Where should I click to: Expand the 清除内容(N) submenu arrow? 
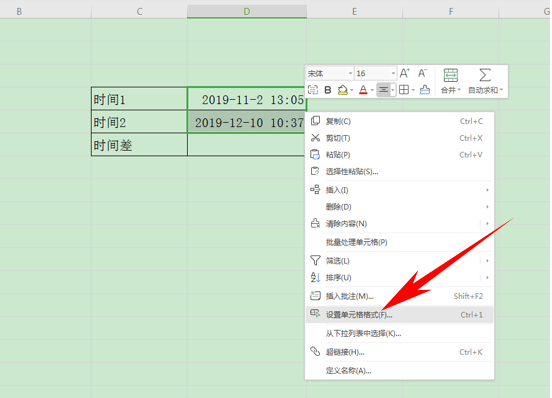pos(487,223)
